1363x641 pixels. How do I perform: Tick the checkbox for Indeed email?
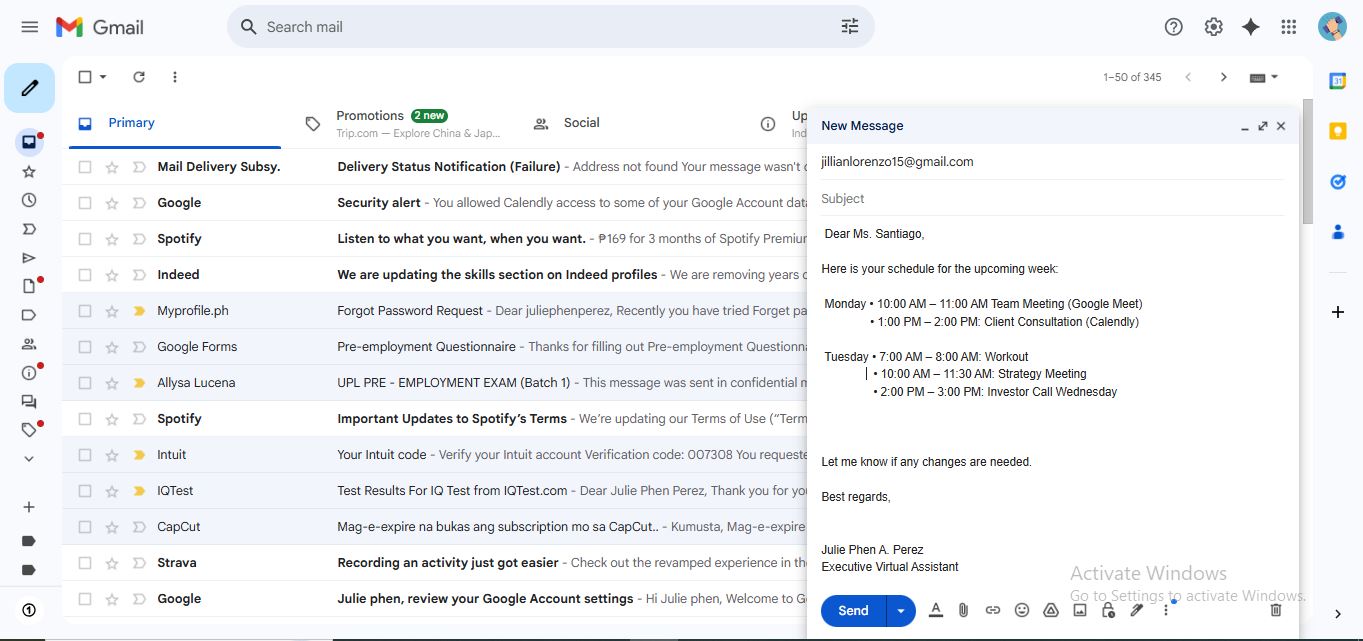pyautogui.click(x=85, y=275)
